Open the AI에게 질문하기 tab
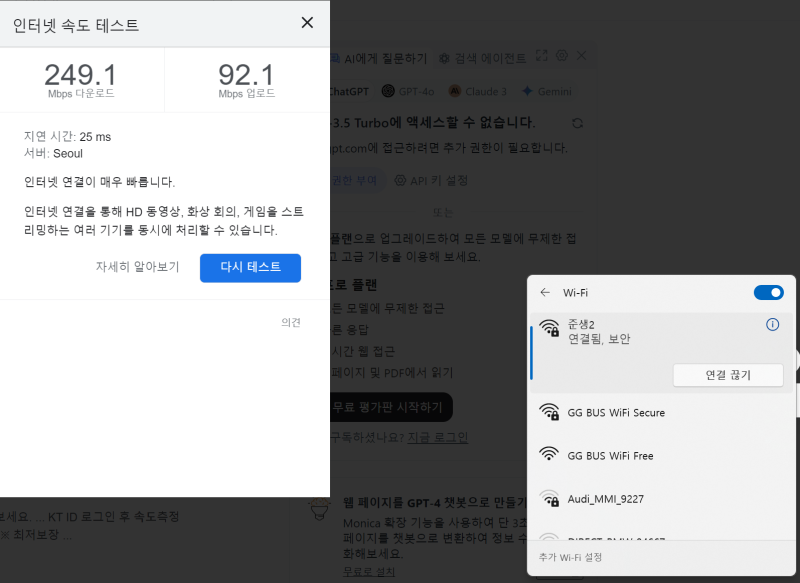Image resolution: width=800 pixels, height=583 pixels. point(379,59)
